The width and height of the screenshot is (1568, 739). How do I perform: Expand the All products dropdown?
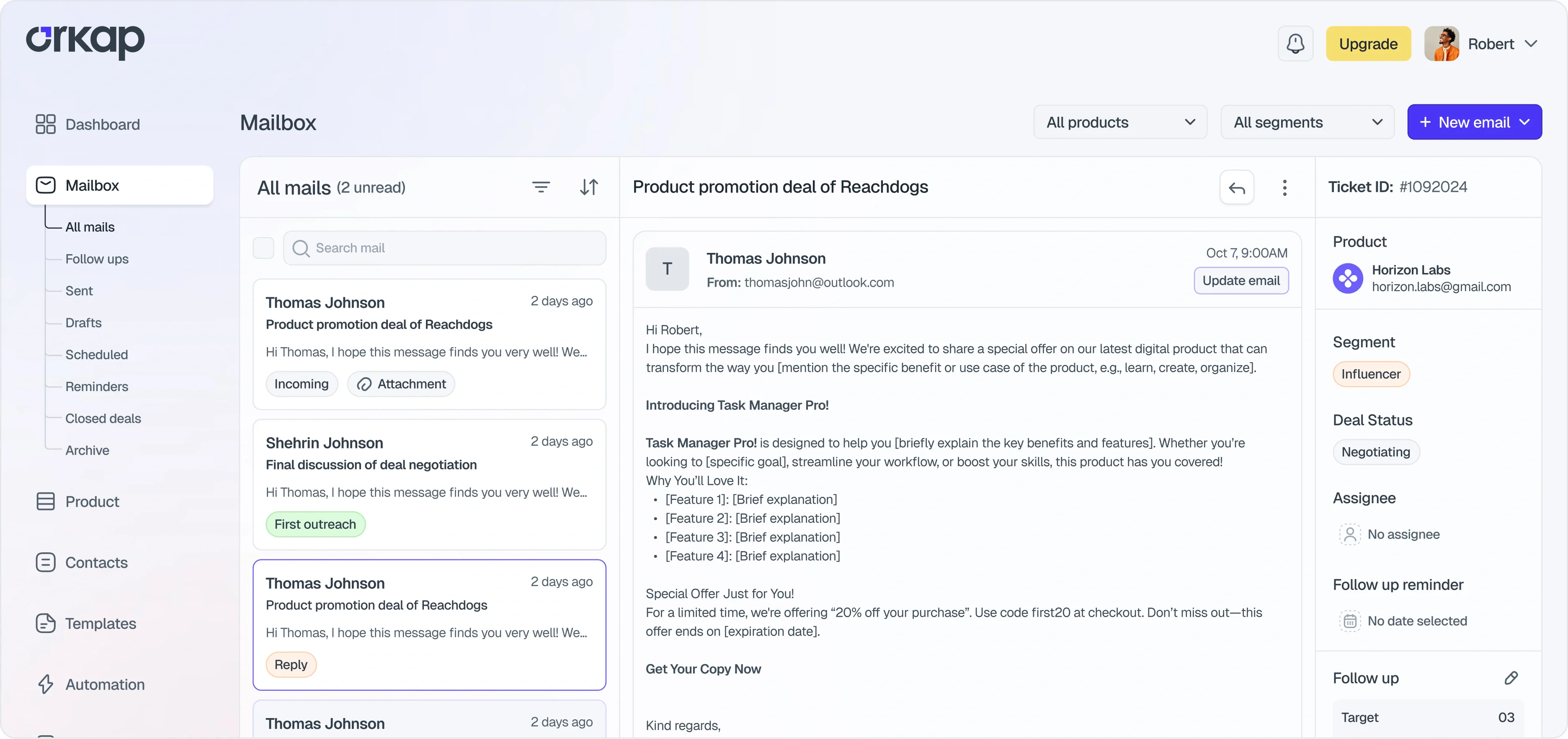[x=1120, y=122]
